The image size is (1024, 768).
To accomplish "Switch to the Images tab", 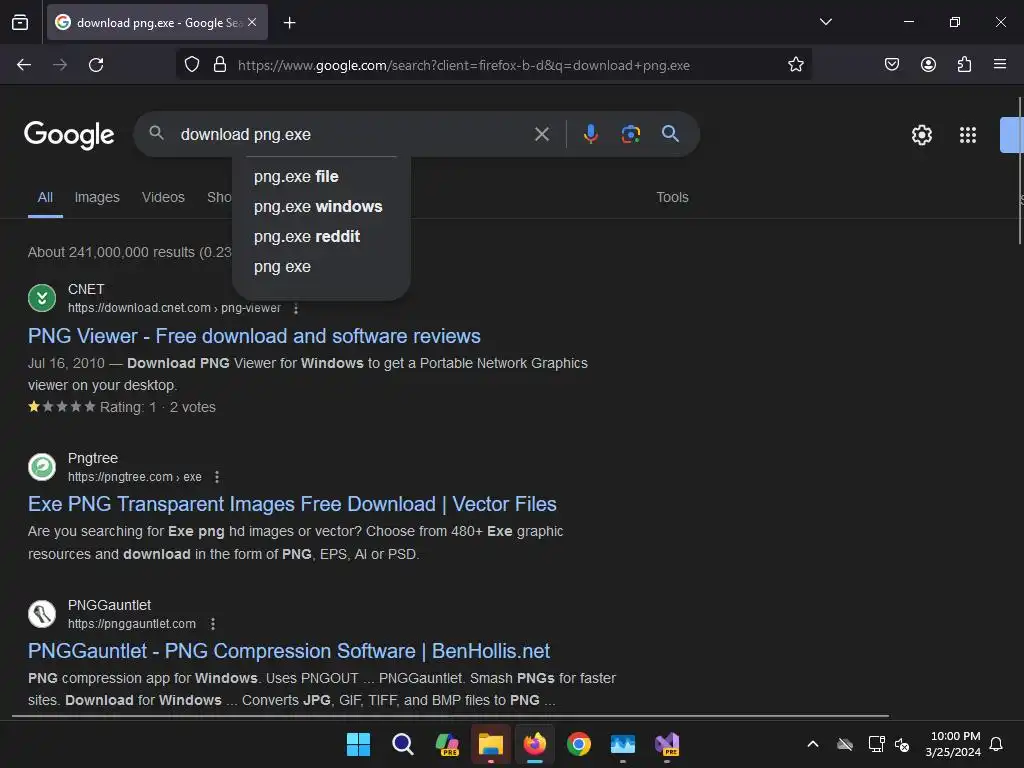I will (97, 197).
